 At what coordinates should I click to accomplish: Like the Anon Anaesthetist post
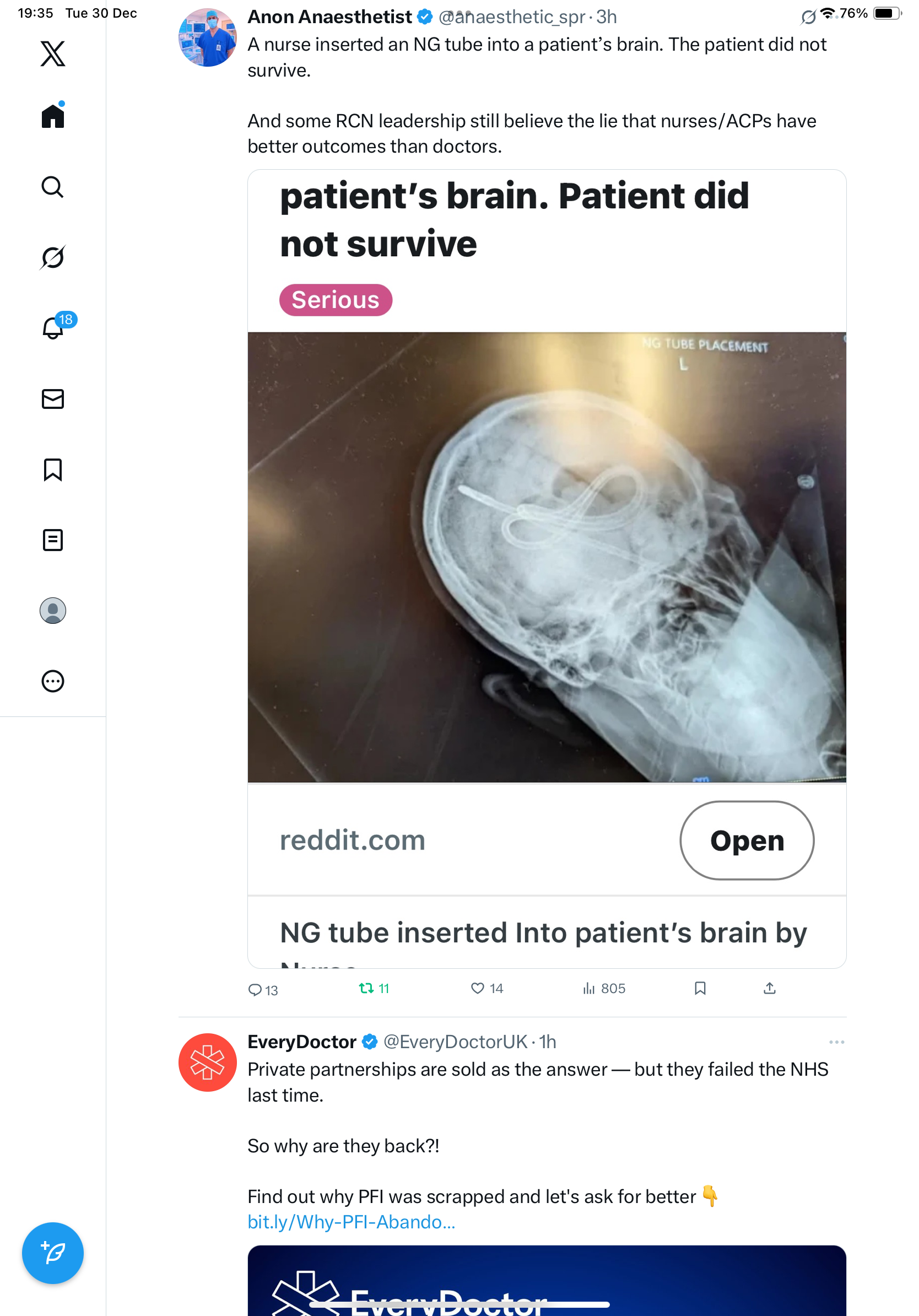pos(486,988)
